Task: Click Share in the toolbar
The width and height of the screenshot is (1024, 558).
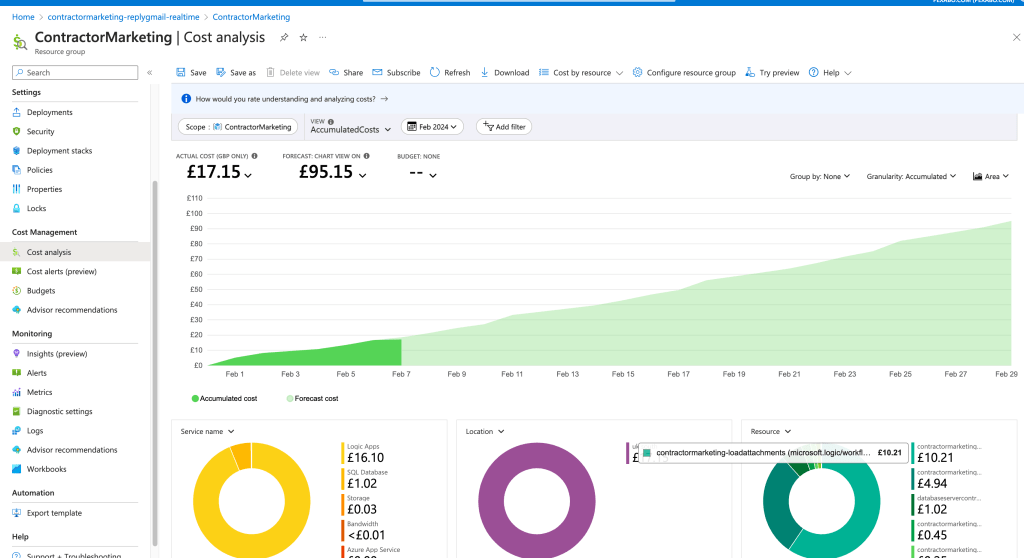Action: coord(346,73)
